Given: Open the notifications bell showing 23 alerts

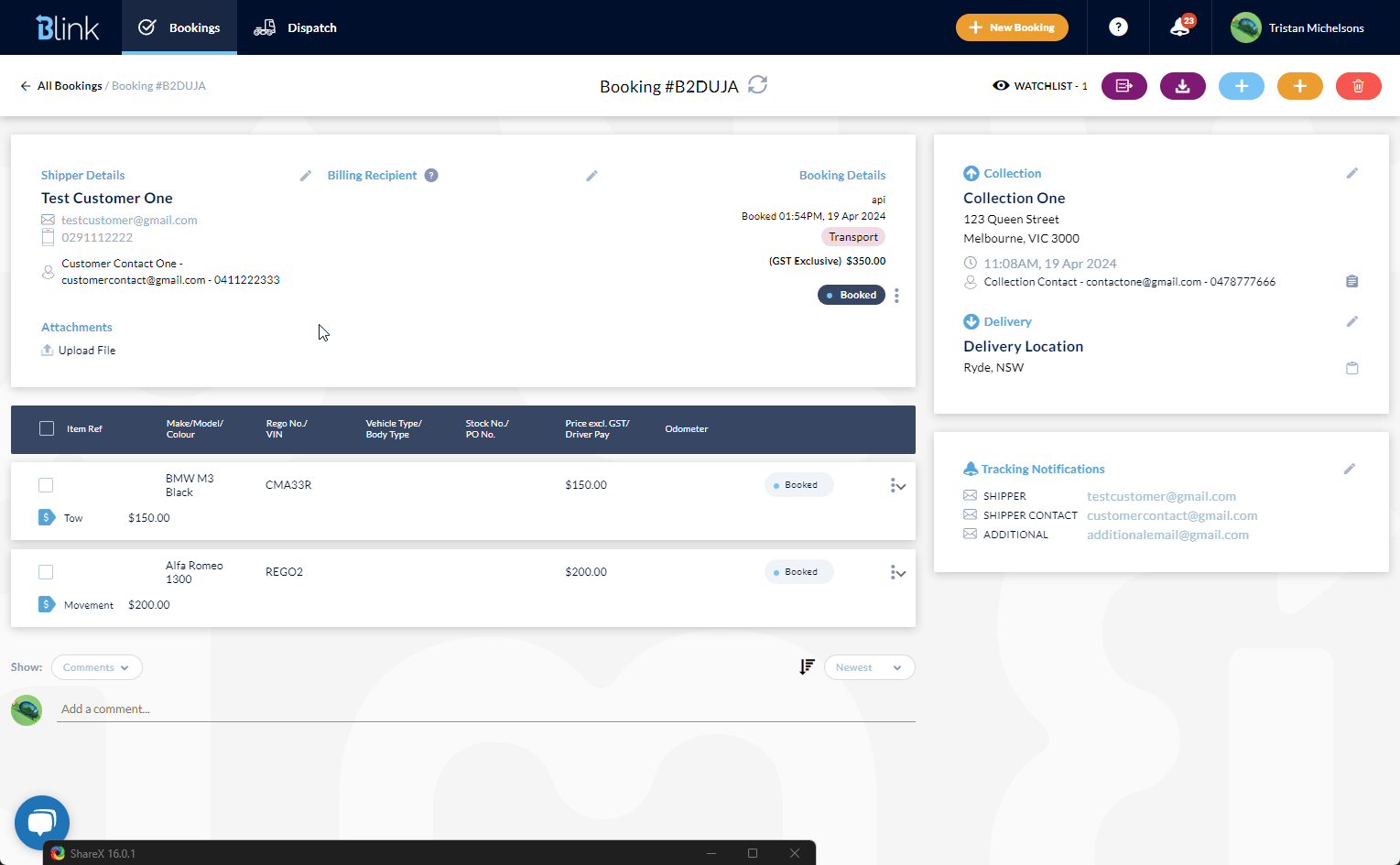Looking at the screenshot, I should 1179,27.
